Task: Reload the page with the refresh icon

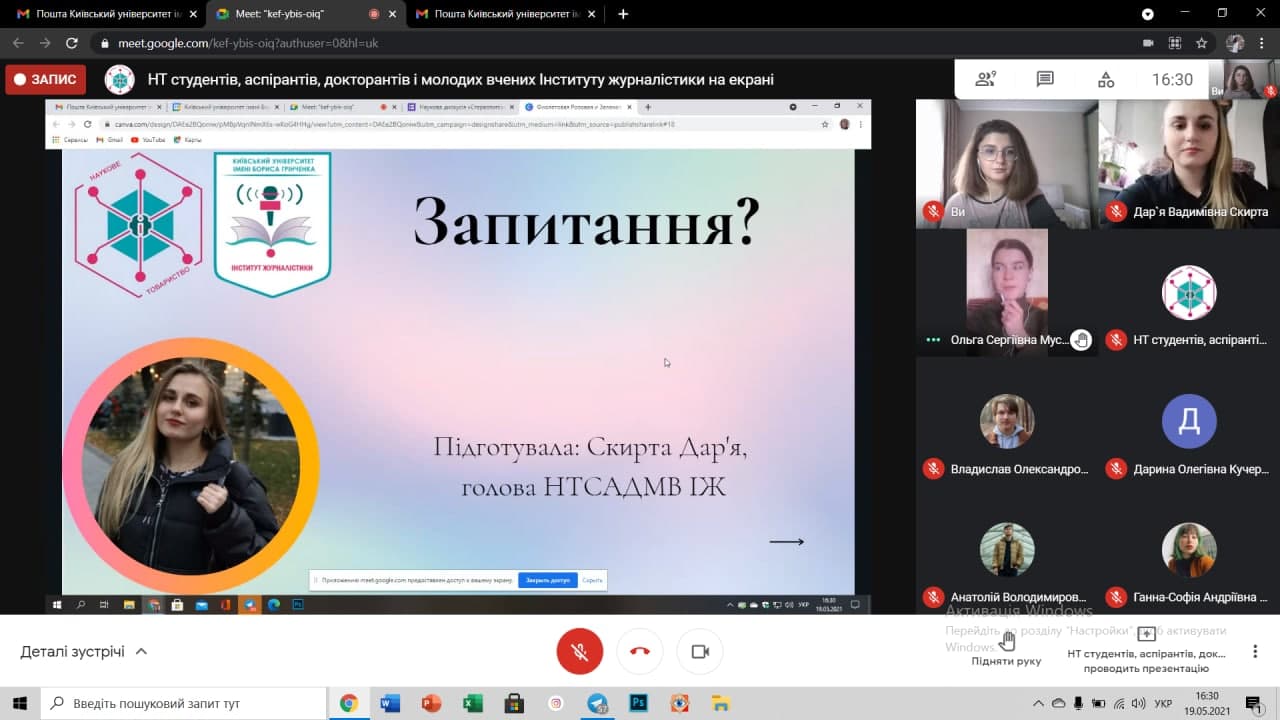Action: (x=72, y=43)
